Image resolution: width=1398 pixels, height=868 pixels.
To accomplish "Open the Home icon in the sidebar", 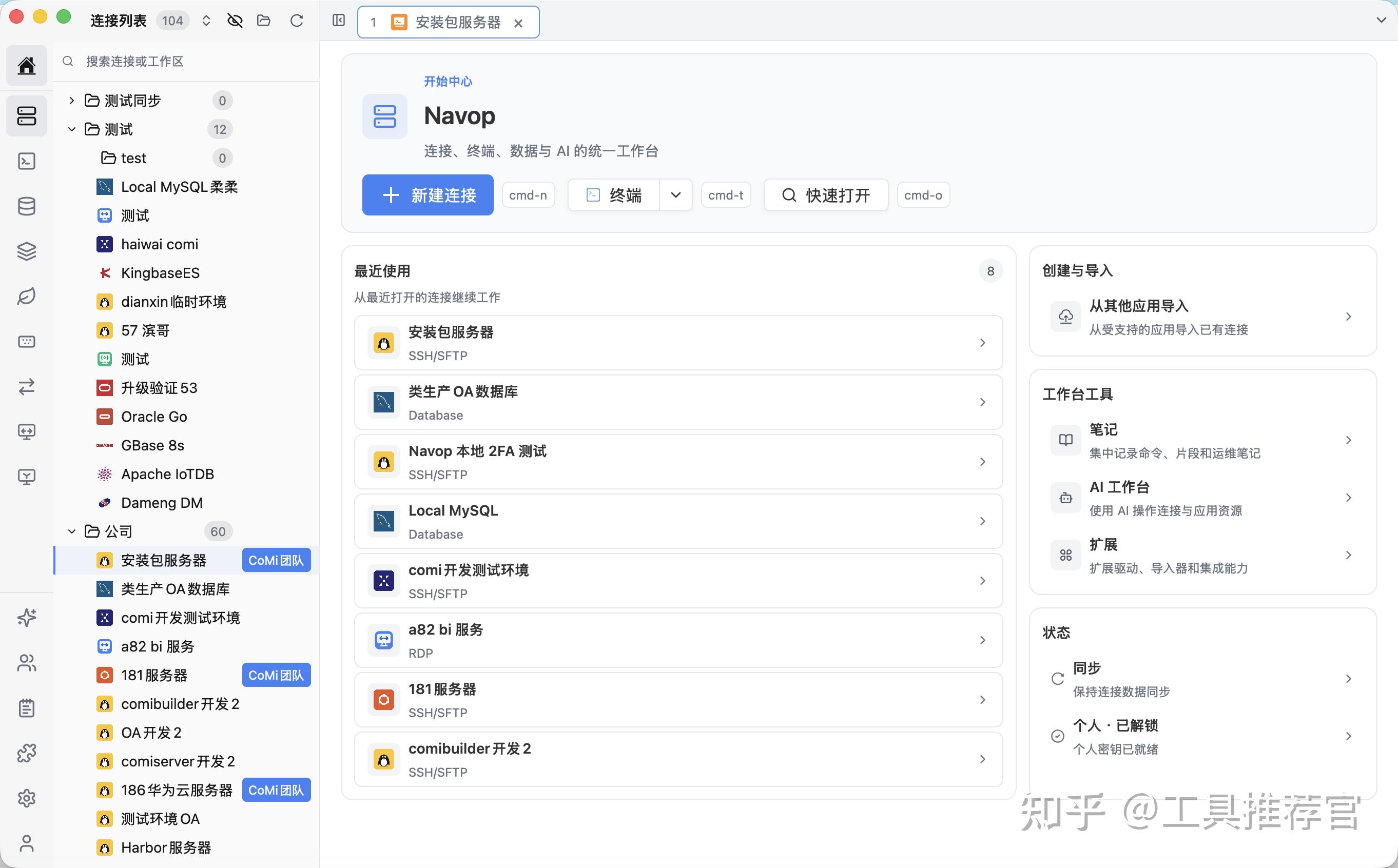I will (26, 66).
